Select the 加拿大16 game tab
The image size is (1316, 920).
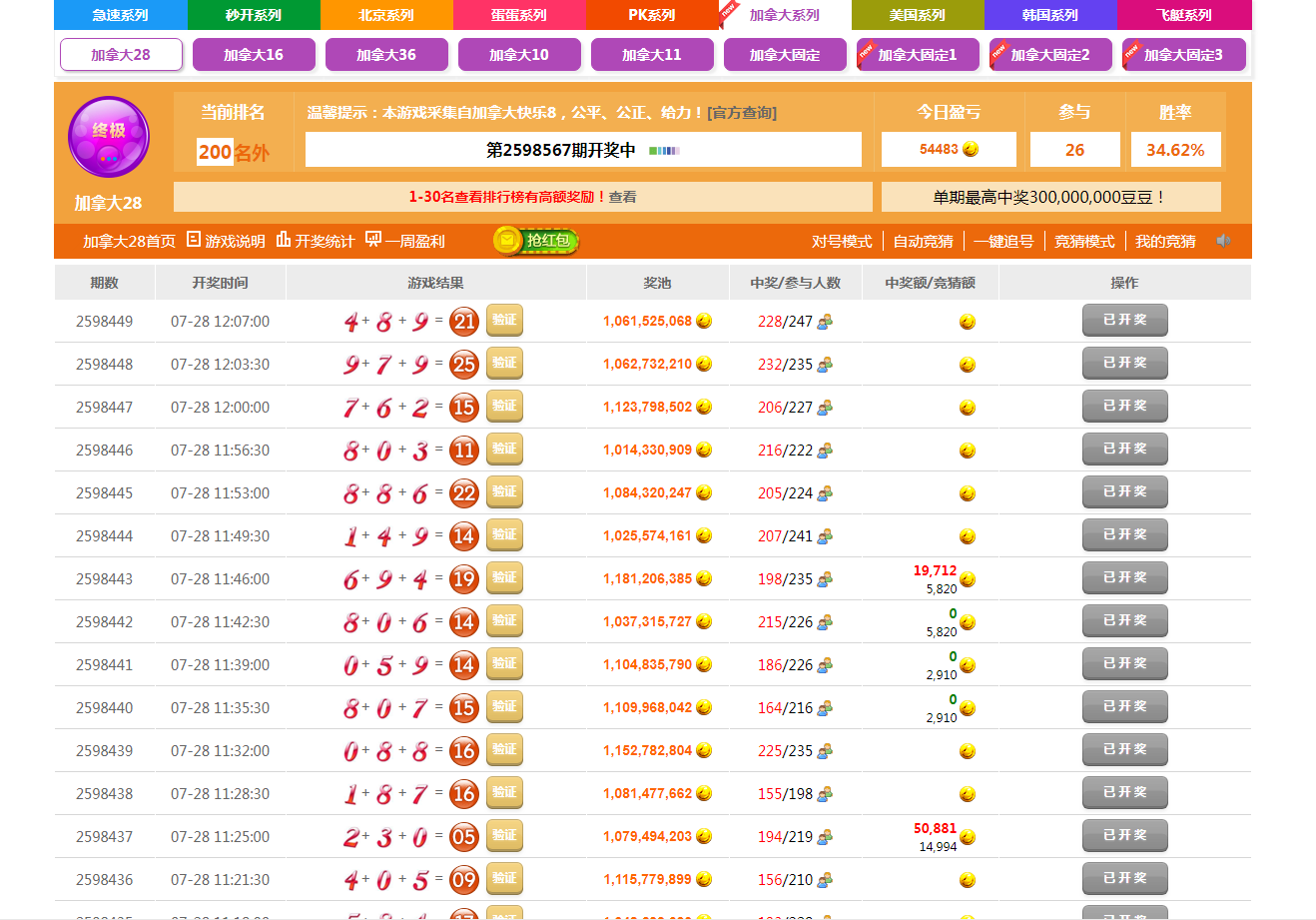point(254,55)
